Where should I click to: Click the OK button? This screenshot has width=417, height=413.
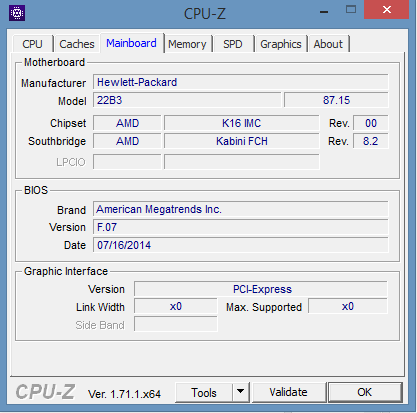coord(365,393)
